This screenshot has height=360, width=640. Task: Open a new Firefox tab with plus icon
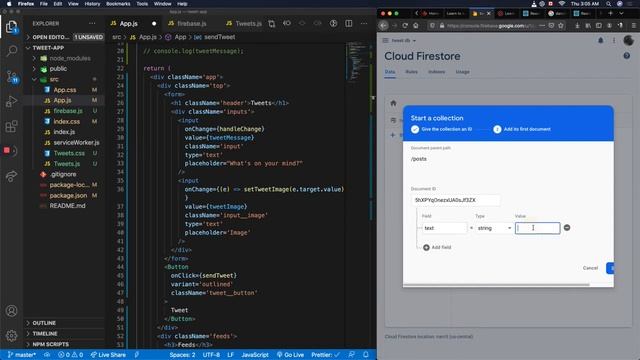point(611,13)
